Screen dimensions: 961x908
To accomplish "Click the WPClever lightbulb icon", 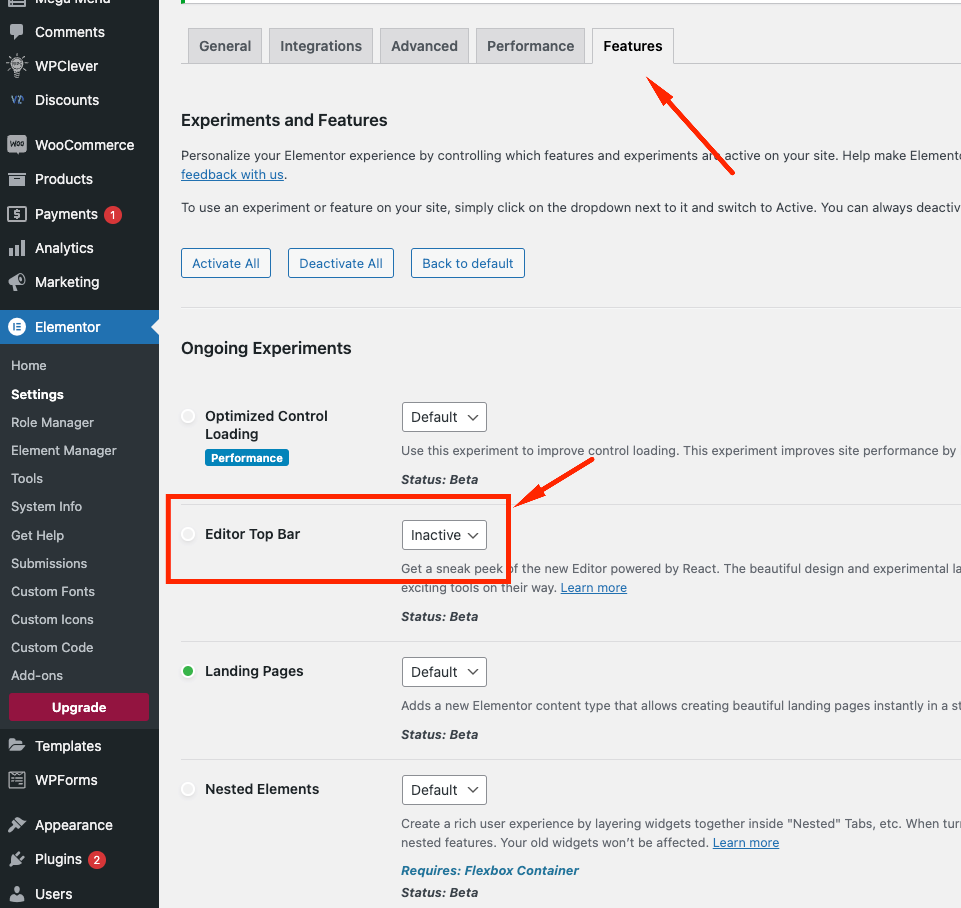I will pyautogui.click(x=17, y=66).
